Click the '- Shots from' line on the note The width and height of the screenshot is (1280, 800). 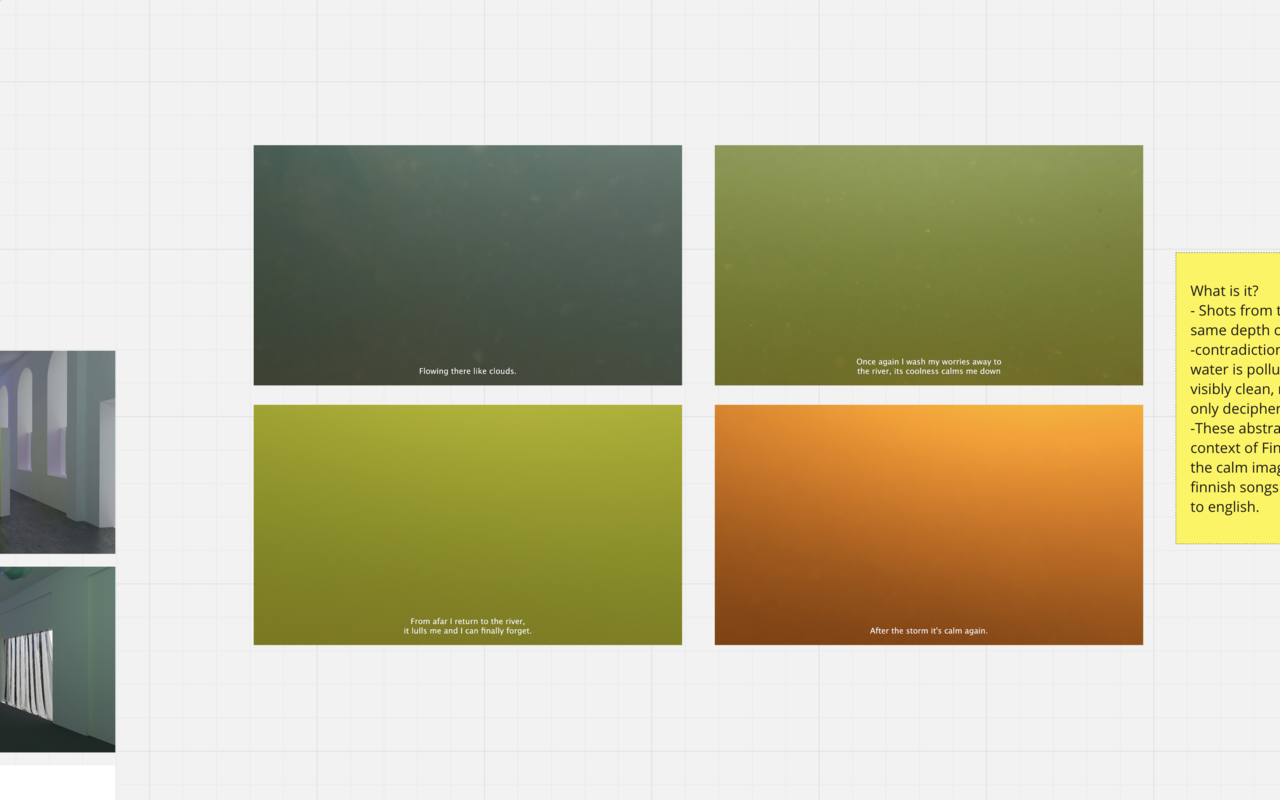click(1234, 311)
